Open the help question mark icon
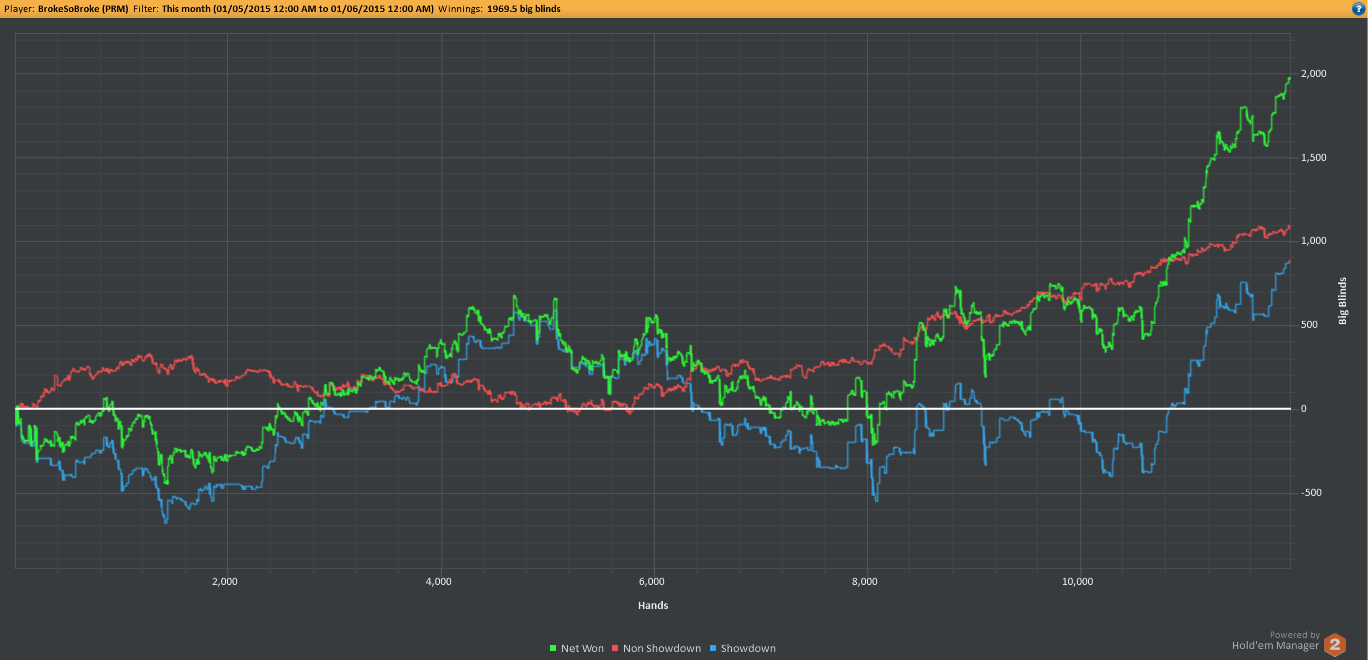This screenshot has height=660, width=1368. coord(1358,8)
